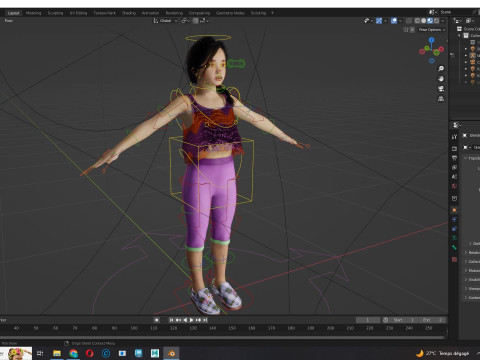
Task: Open the Output properties tab
Action: (454, 158)
